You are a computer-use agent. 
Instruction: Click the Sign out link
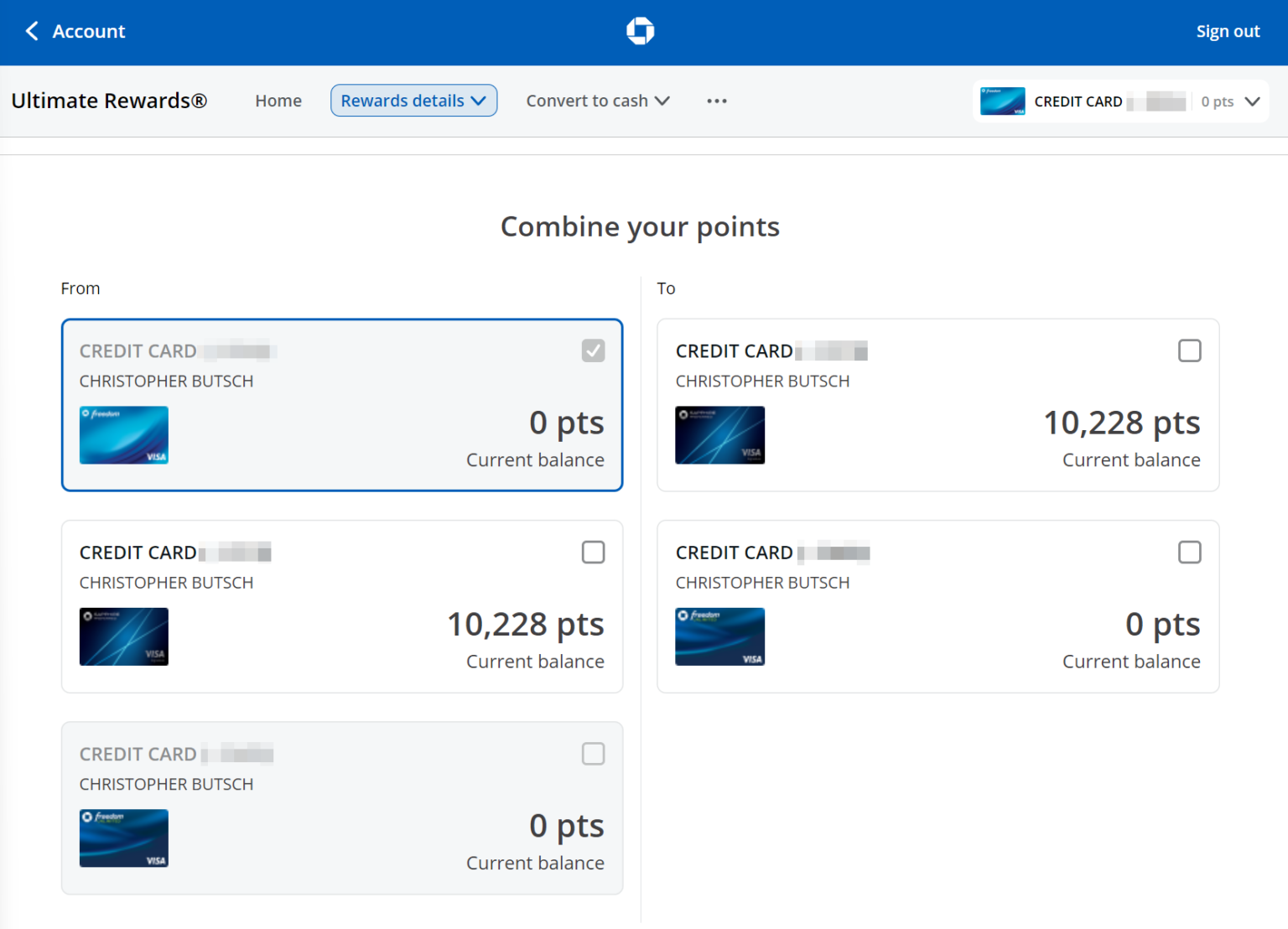click(x=1228, y=31)
